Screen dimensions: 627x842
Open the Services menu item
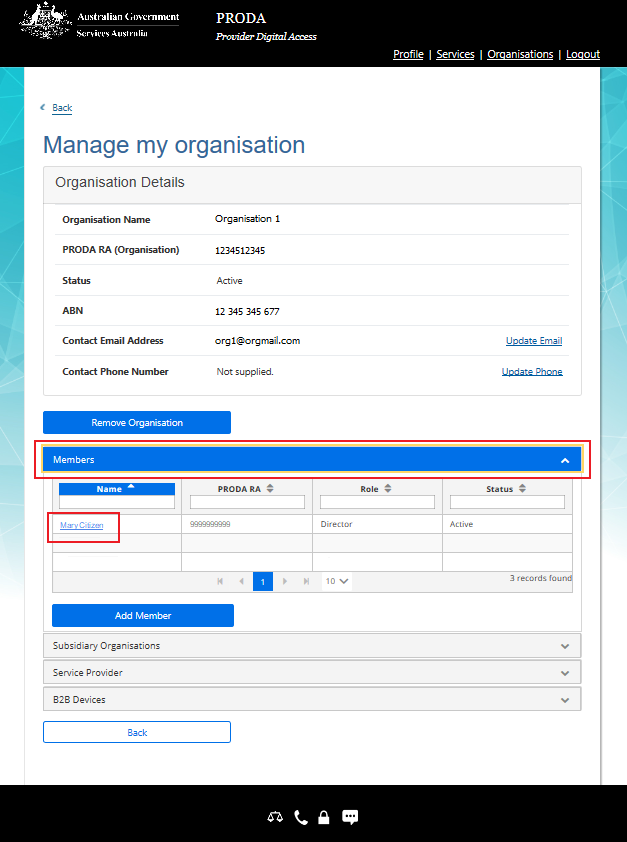pos(455,54)
